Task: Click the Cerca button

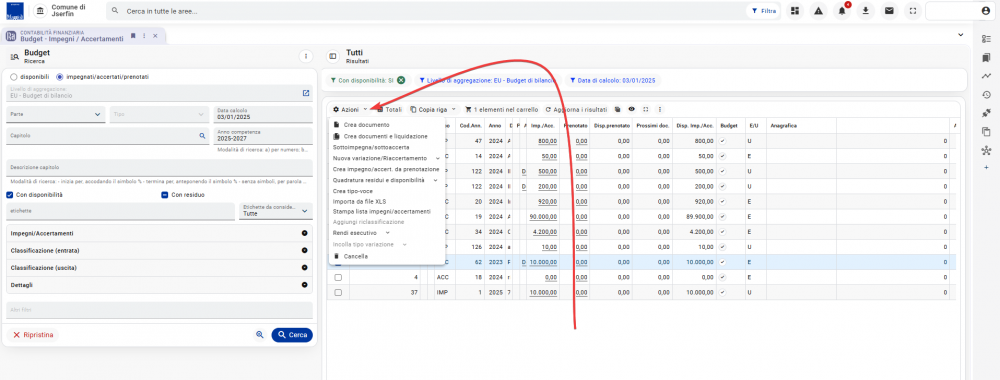Action: click(x=292, y=335)
